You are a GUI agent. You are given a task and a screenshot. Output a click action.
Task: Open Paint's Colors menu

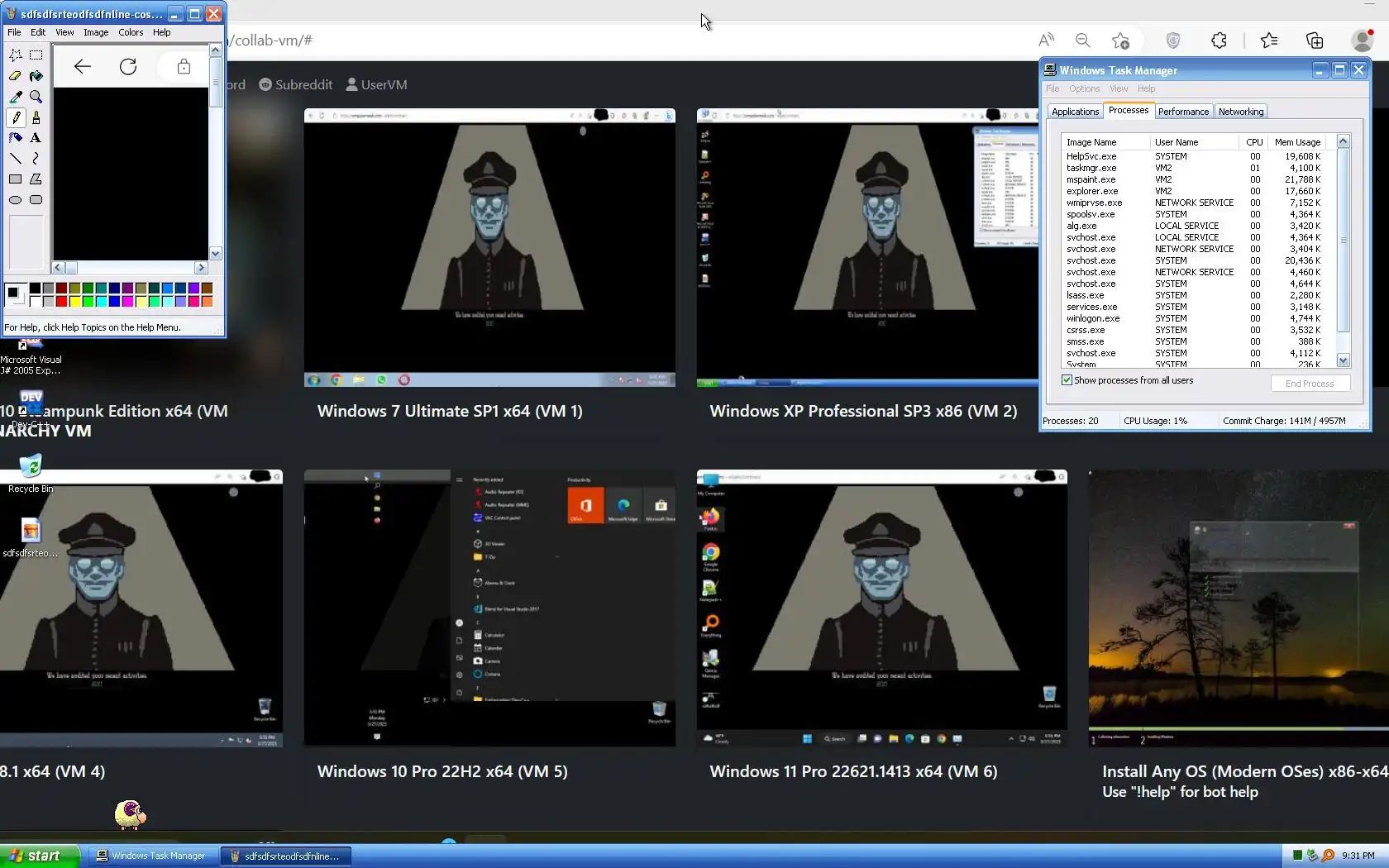point(131,32)
